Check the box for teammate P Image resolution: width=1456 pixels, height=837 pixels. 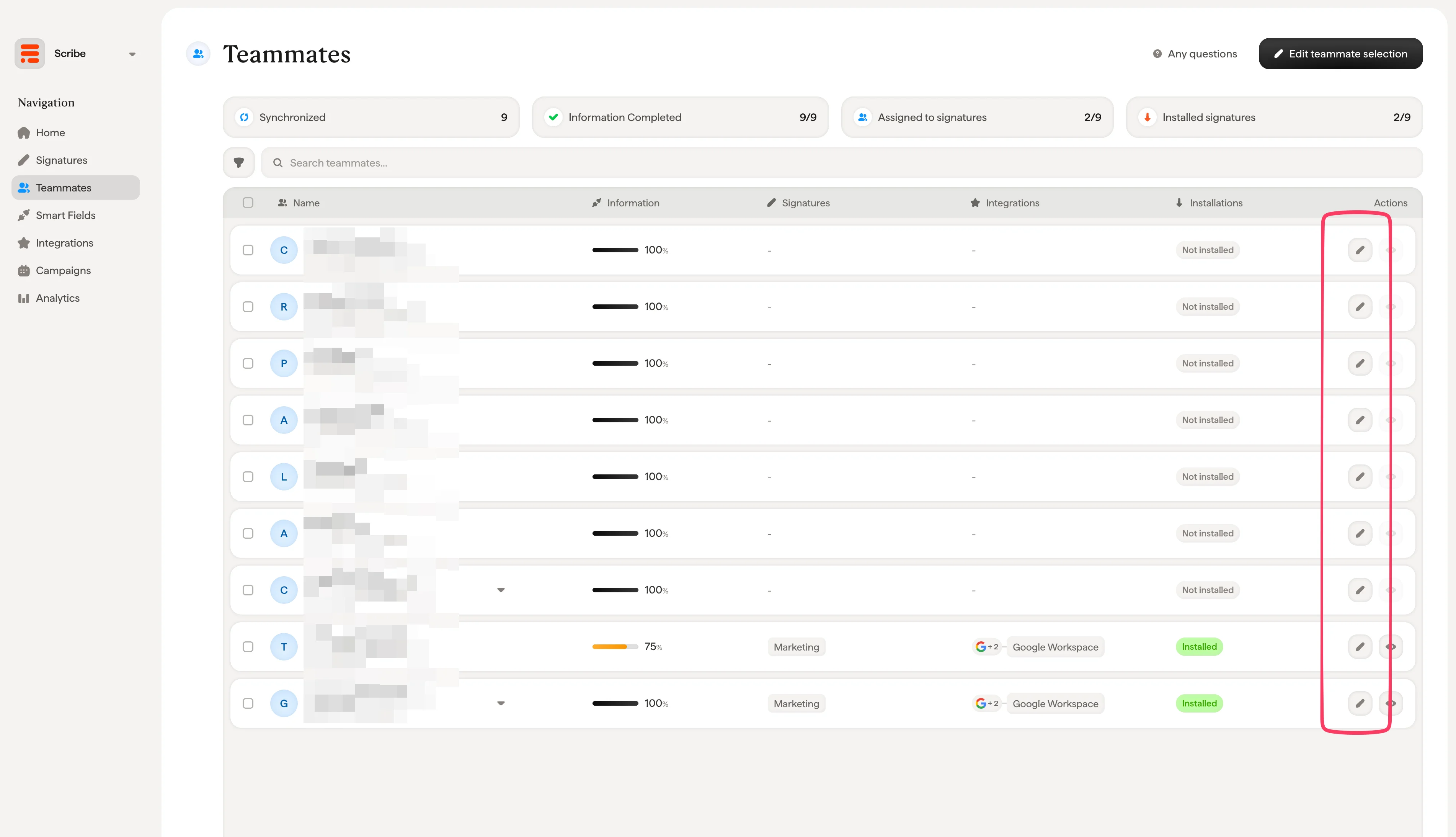coord(248,363)
